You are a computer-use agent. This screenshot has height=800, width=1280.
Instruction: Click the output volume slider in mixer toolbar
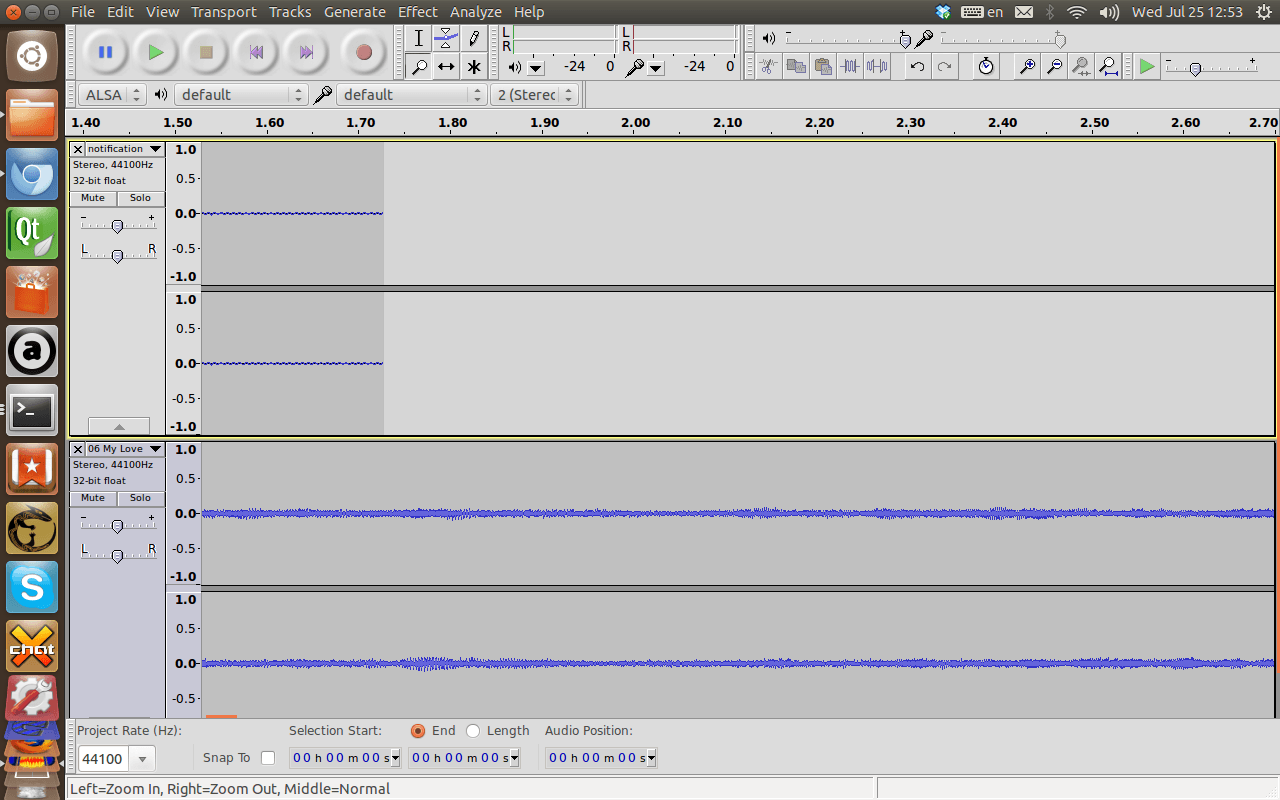(848, 39)
